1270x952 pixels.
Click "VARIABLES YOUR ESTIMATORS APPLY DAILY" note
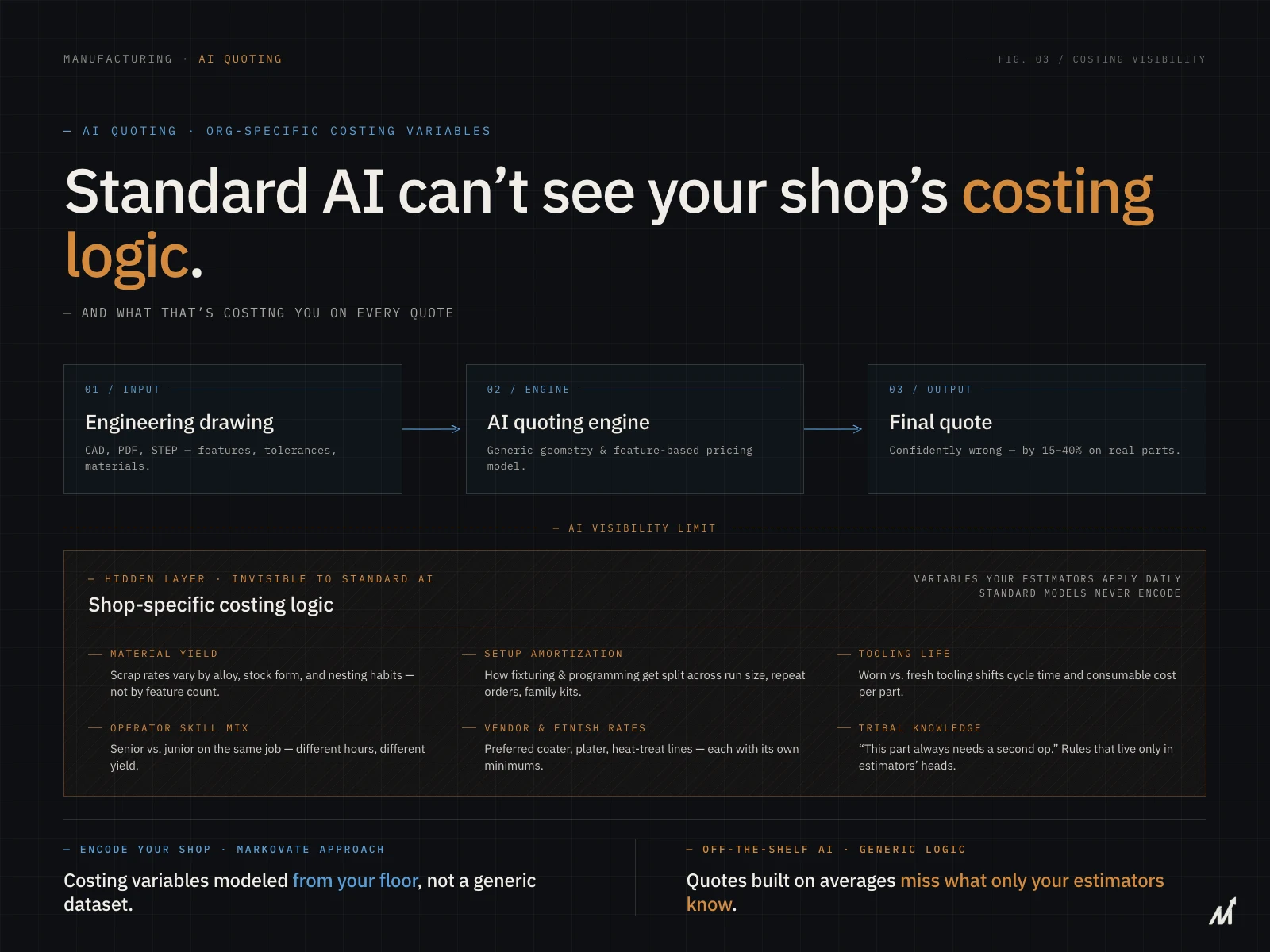click(1047, 579)
